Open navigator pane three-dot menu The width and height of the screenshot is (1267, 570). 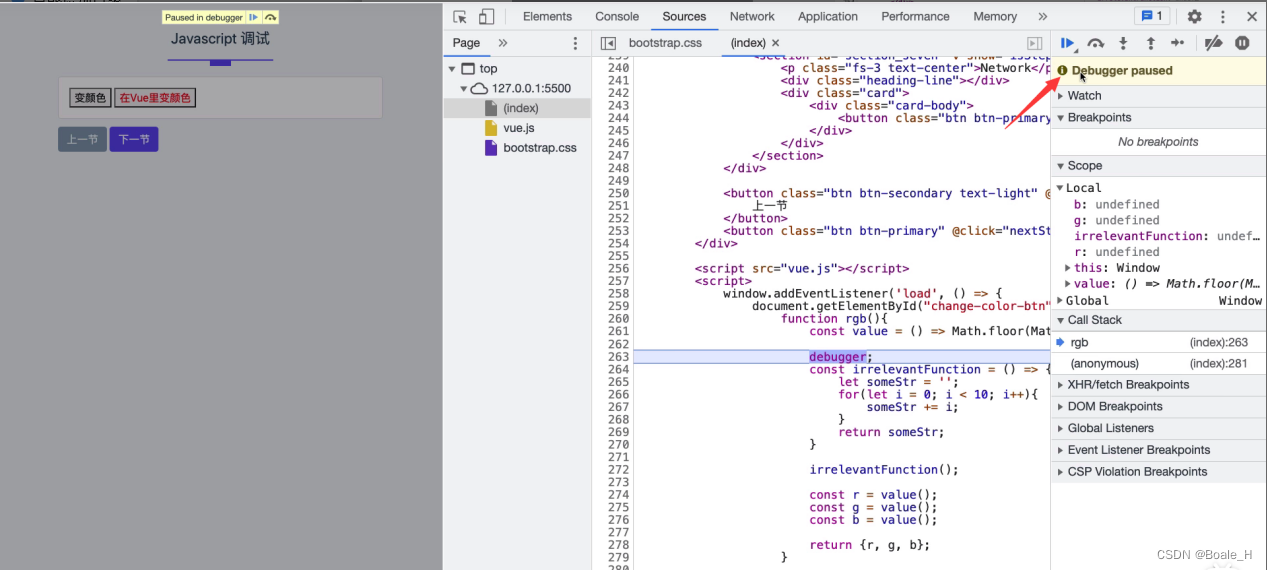(x=575, y=43)
